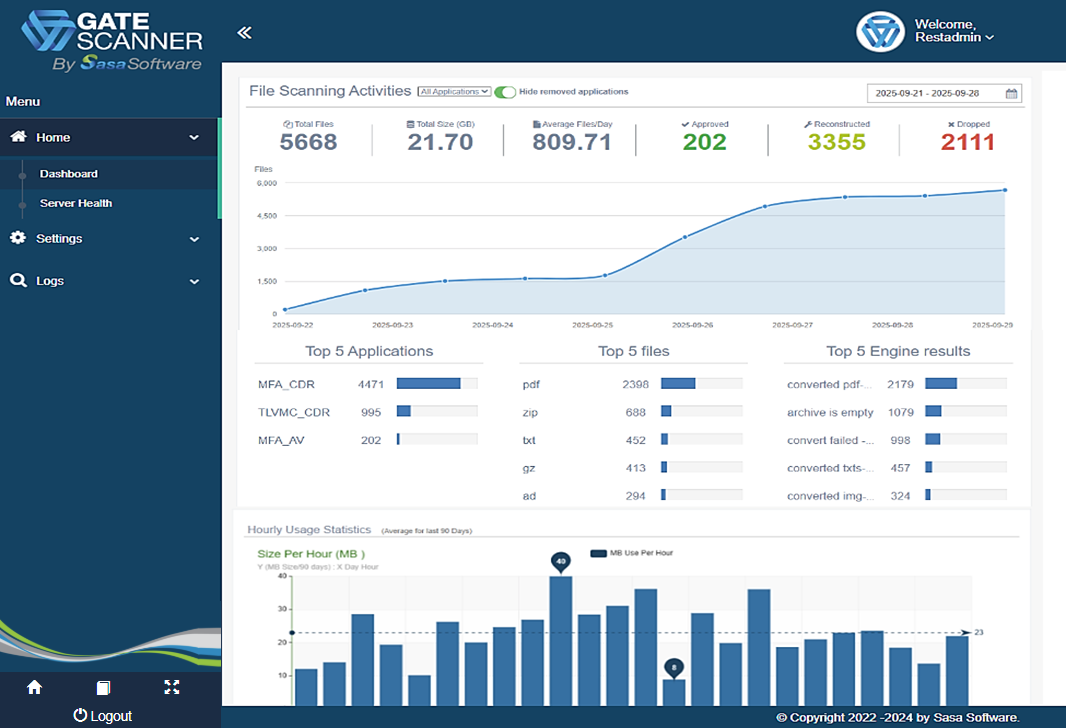The image size is (1066, 728).
Task: Open the Dashboard menu item
Action: pos(69,174)
